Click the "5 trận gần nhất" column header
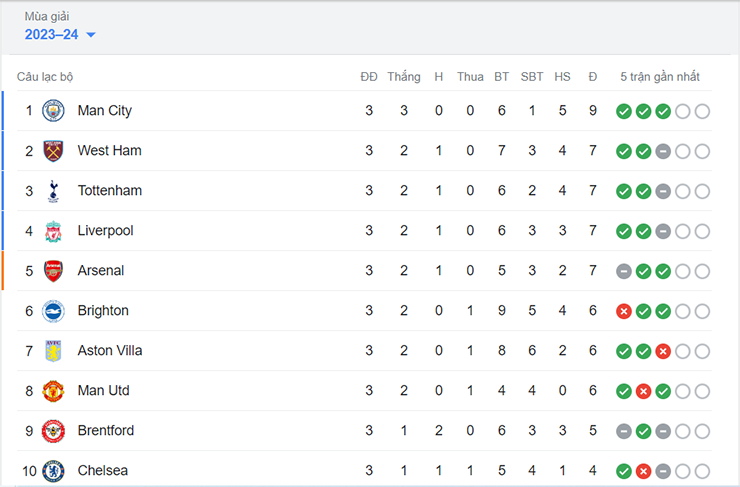 (x=660, y=77)
